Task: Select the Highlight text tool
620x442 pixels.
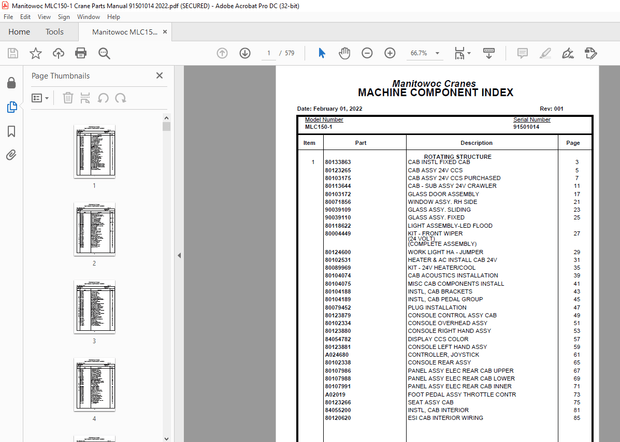Action: pyautogui.click(x=545, y=53)
